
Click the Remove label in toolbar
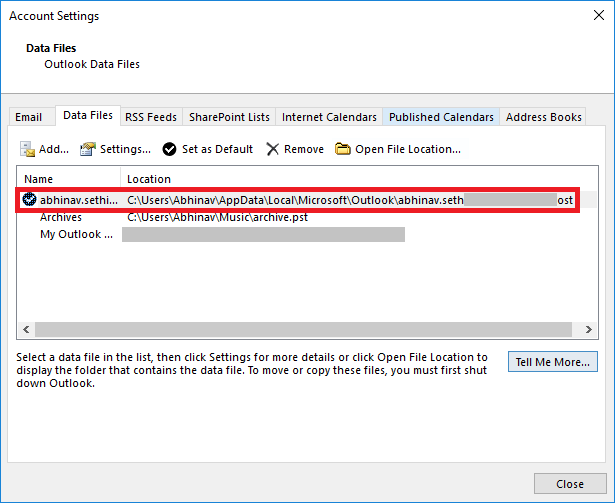click(304, 149)
